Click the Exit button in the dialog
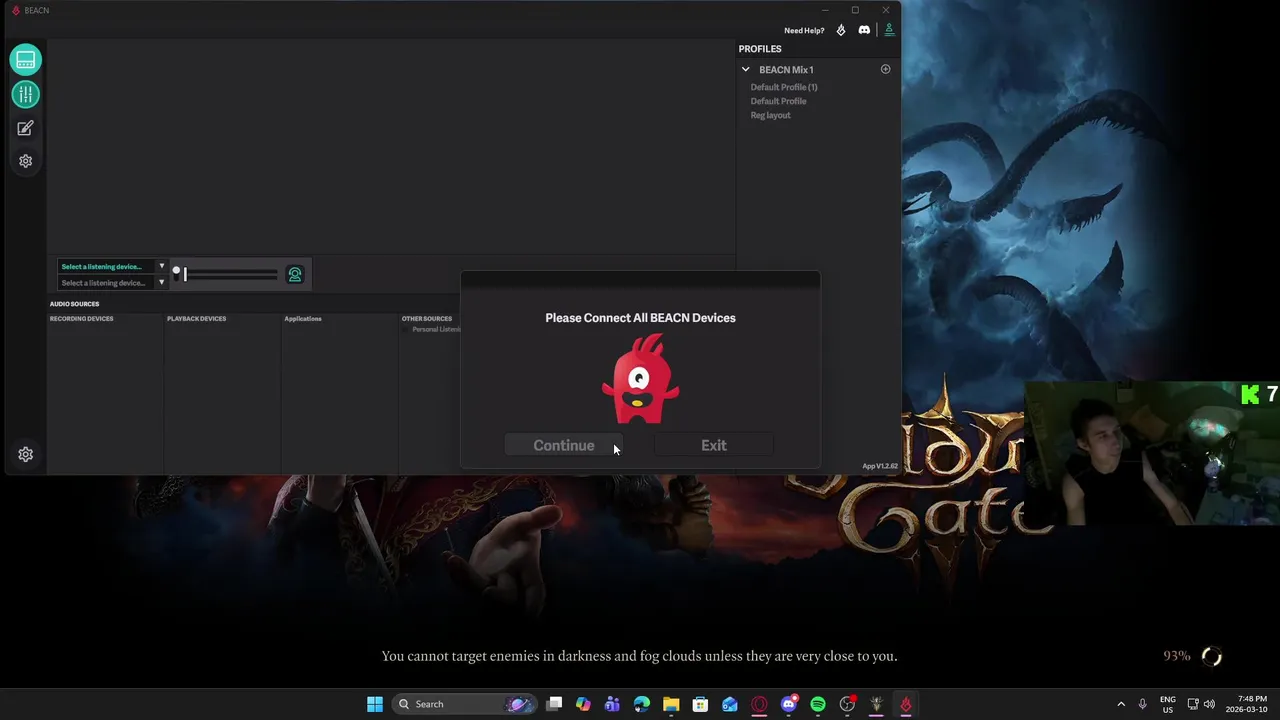This screenshot has width=1280, height=720. click(x=714, y=446)
